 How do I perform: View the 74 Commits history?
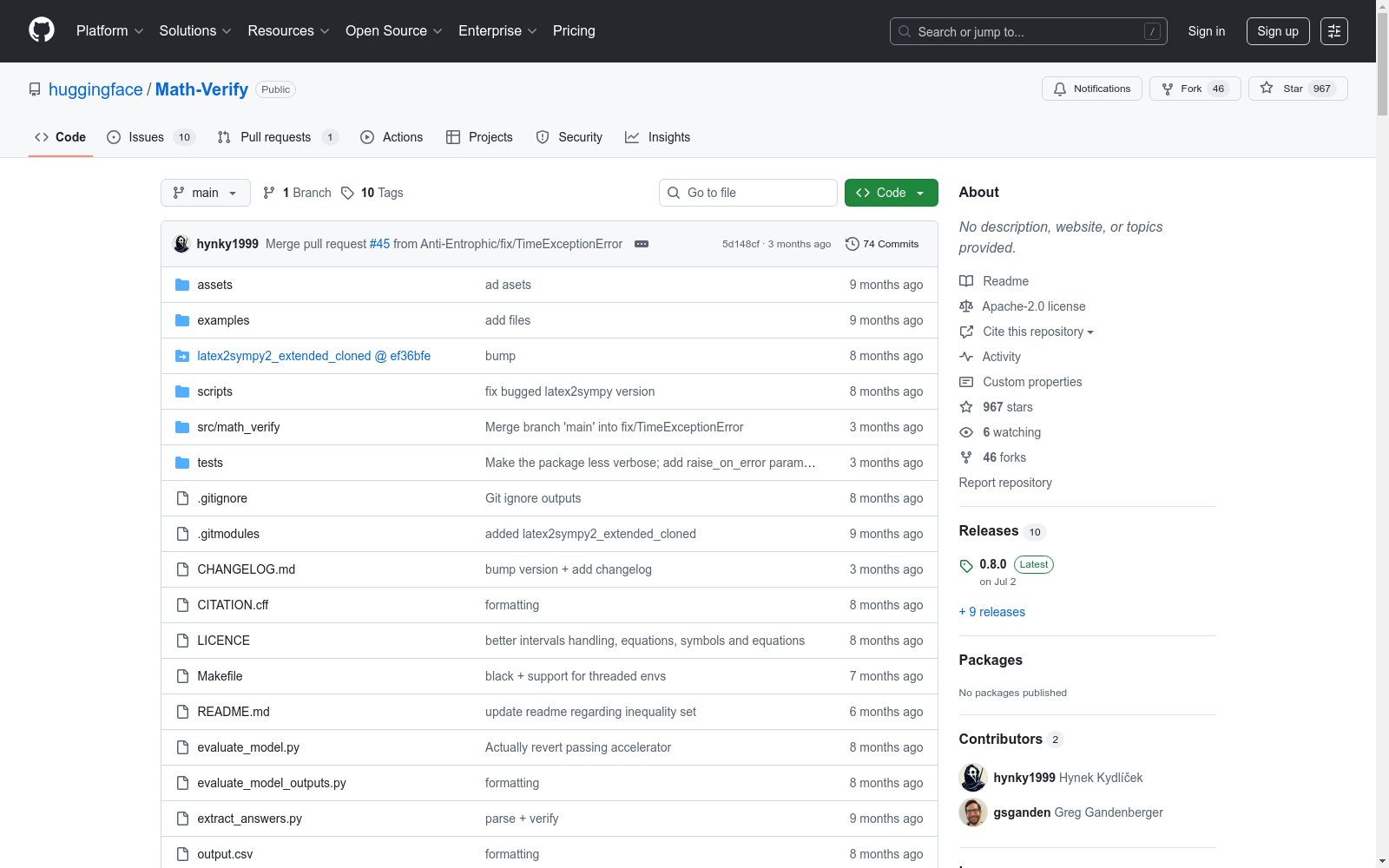[882, 244]
